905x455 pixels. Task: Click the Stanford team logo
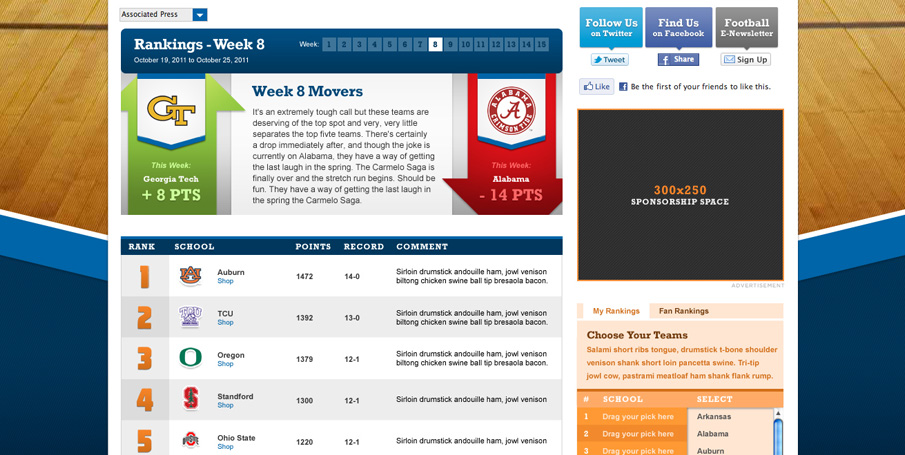(x=190, y=399)
